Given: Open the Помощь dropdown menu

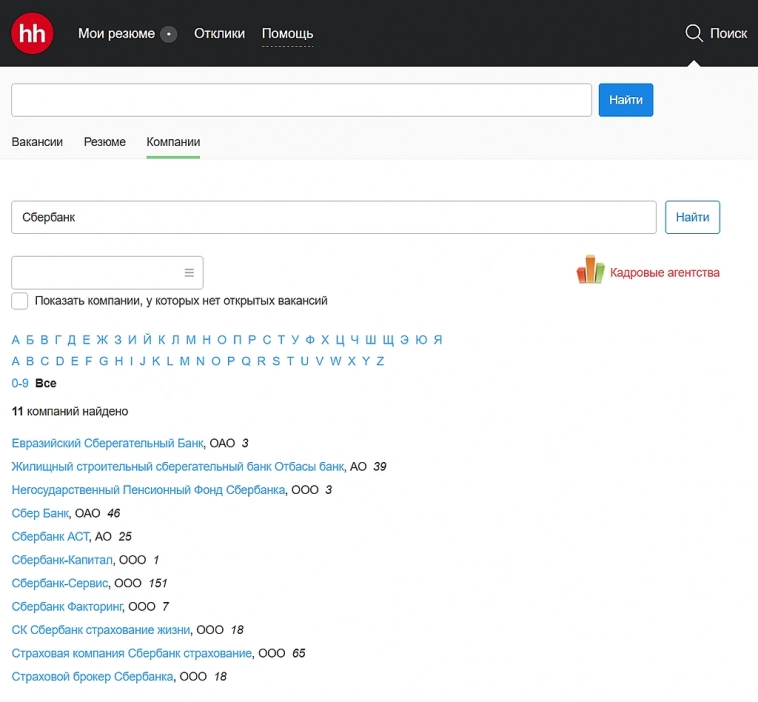Looking at the screenshot, I should tap(287, 33).
